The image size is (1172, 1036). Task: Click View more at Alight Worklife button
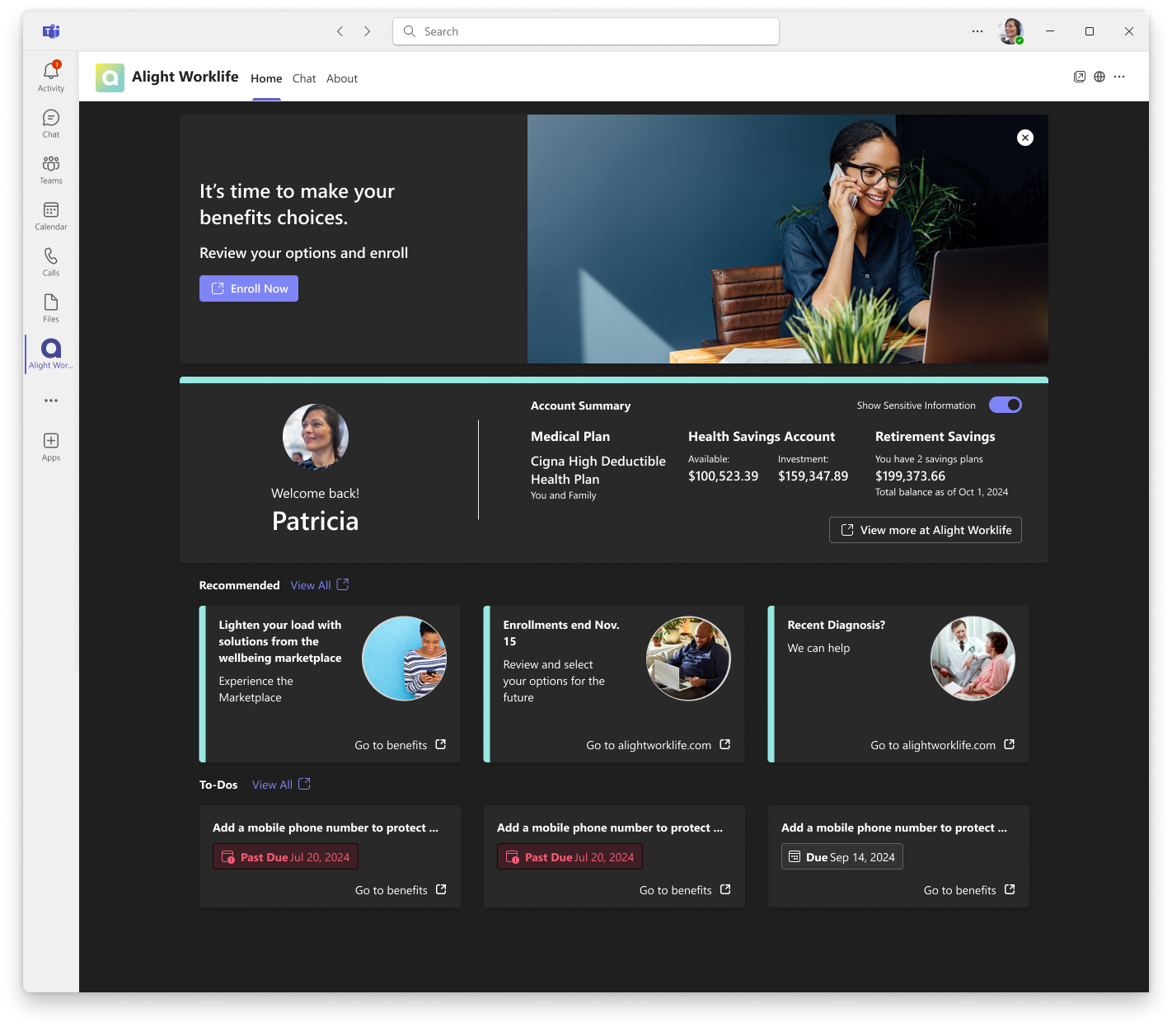coord(926,530)
